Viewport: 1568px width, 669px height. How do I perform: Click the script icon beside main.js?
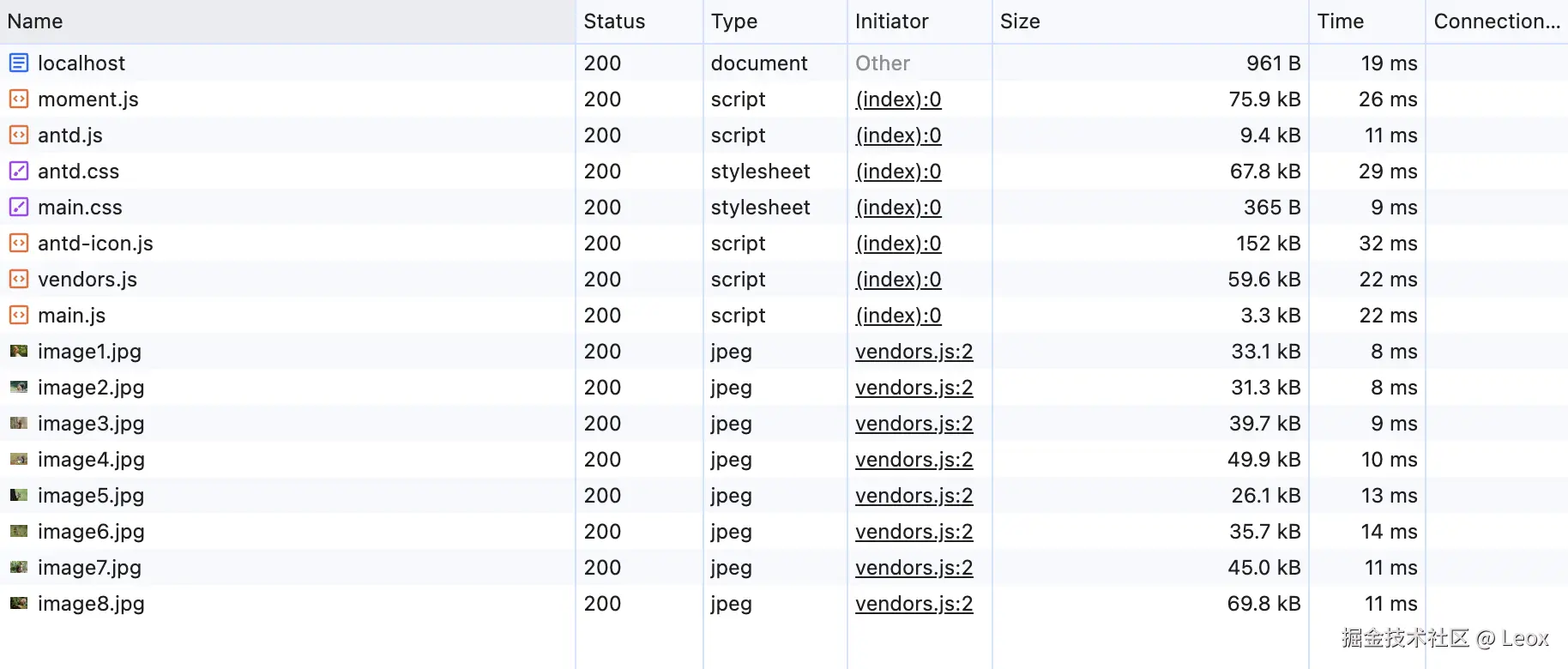point(19,315)
